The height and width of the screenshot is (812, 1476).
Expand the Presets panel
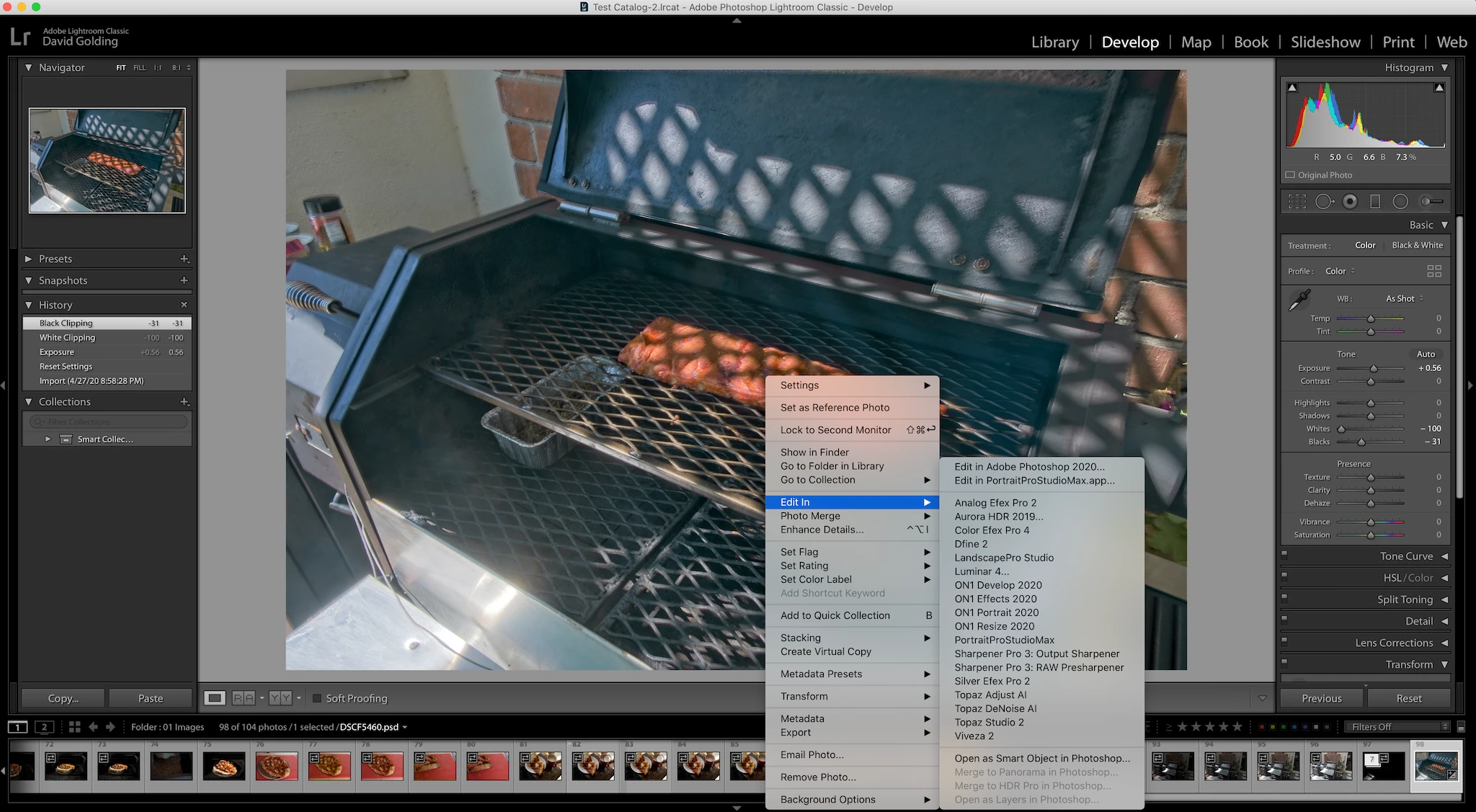tap(29, 259)
